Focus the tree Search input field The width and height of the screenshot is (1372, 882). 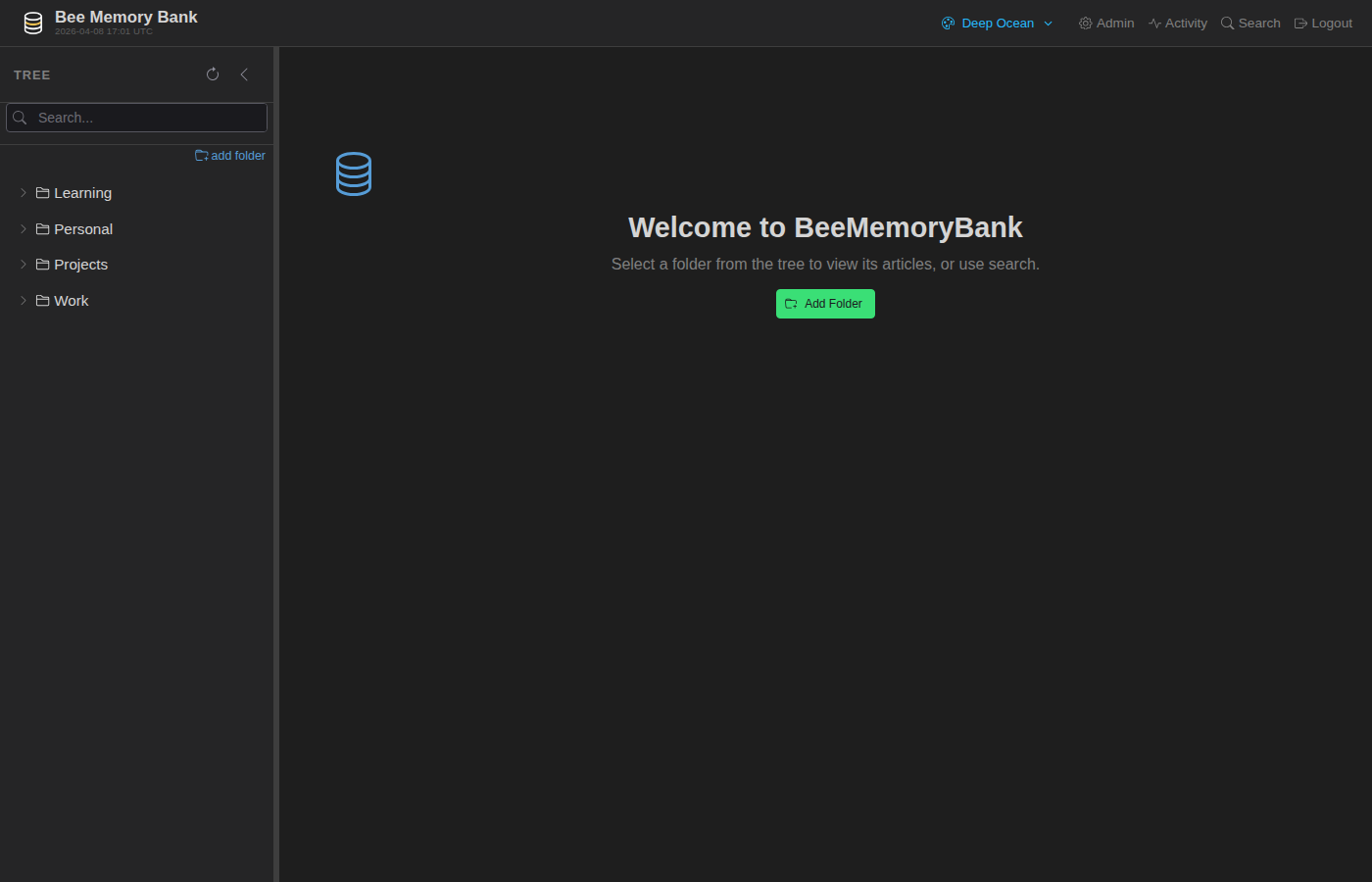click(x=136, y=118)
